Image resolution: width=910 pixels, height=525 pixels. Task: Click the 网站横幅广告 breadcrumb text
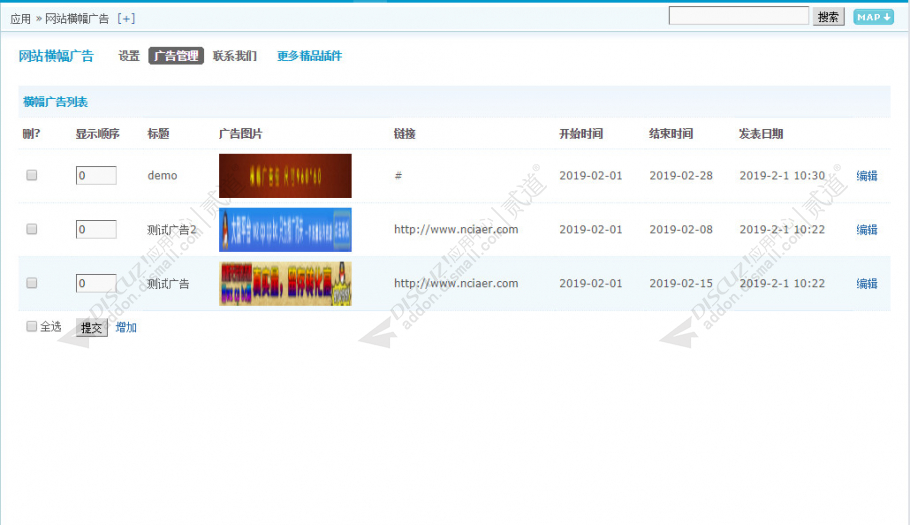[x=77, y=19]
